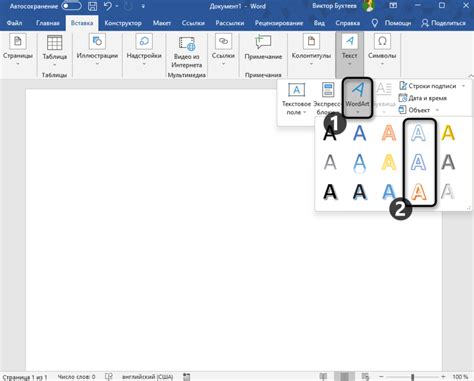Open the Строка подписи dropdown arrow
474x381 pixels.
point(463,86)
